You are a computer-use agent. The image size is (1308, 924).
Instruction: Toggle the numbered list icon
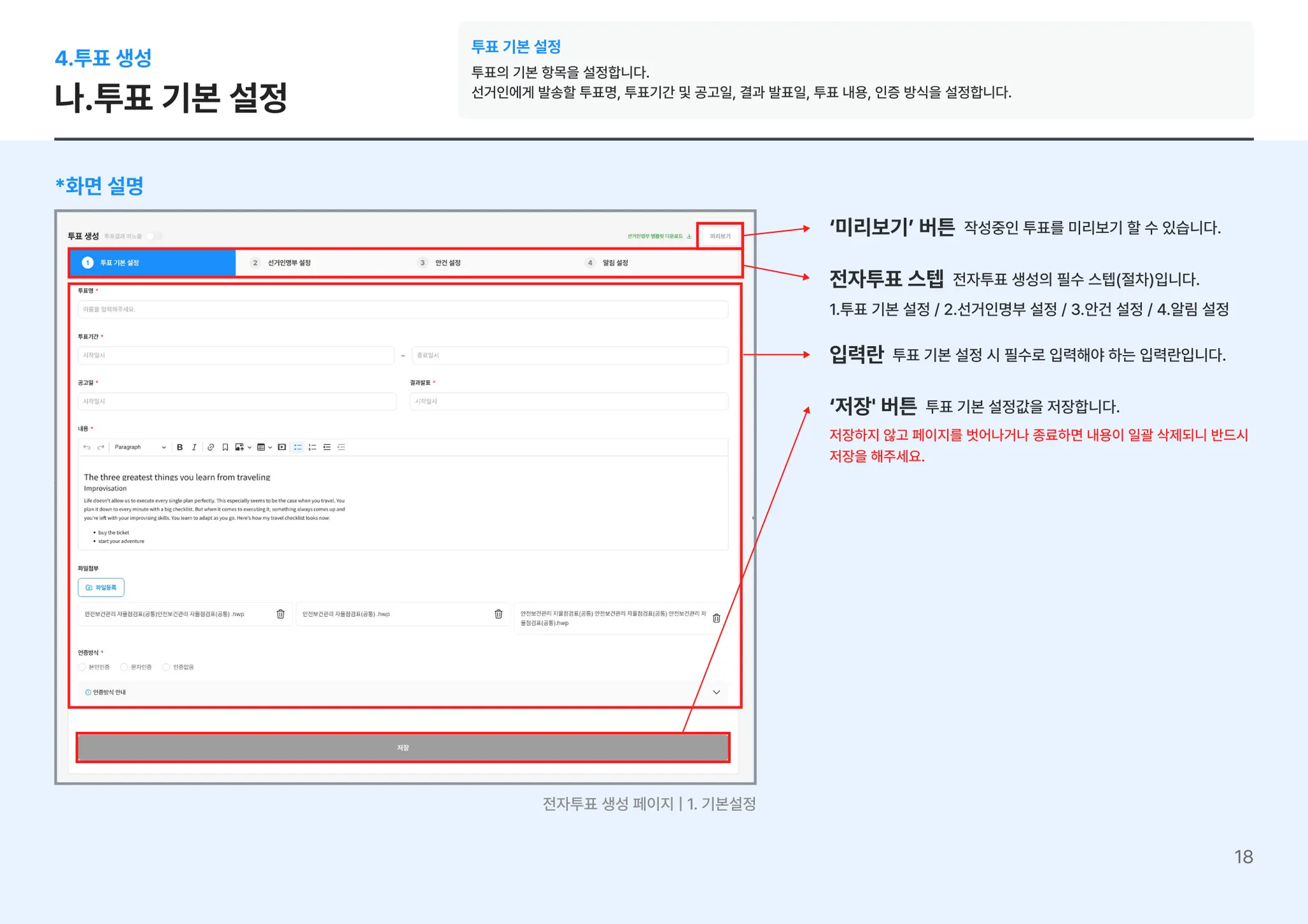312,448
